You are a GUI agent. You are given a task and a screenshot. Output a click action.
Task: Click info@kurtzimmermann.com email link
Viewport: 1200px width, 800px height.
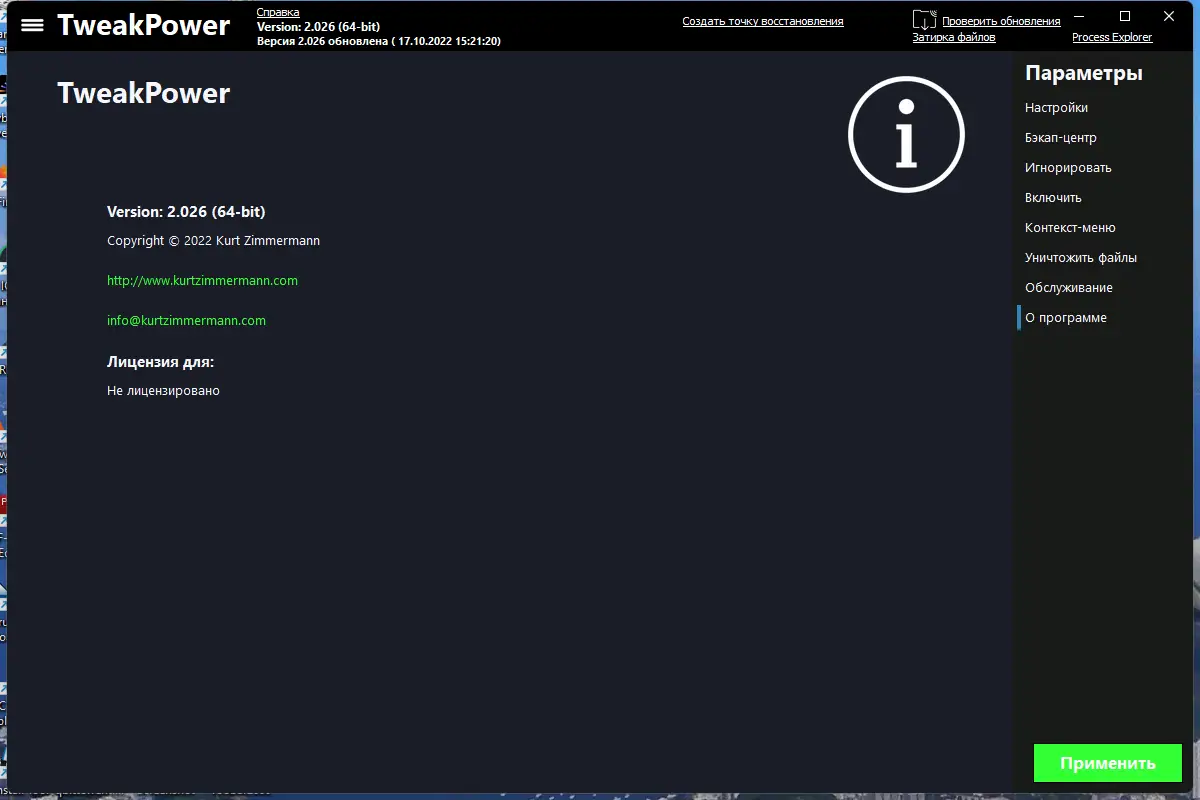[x=186, y=321]
